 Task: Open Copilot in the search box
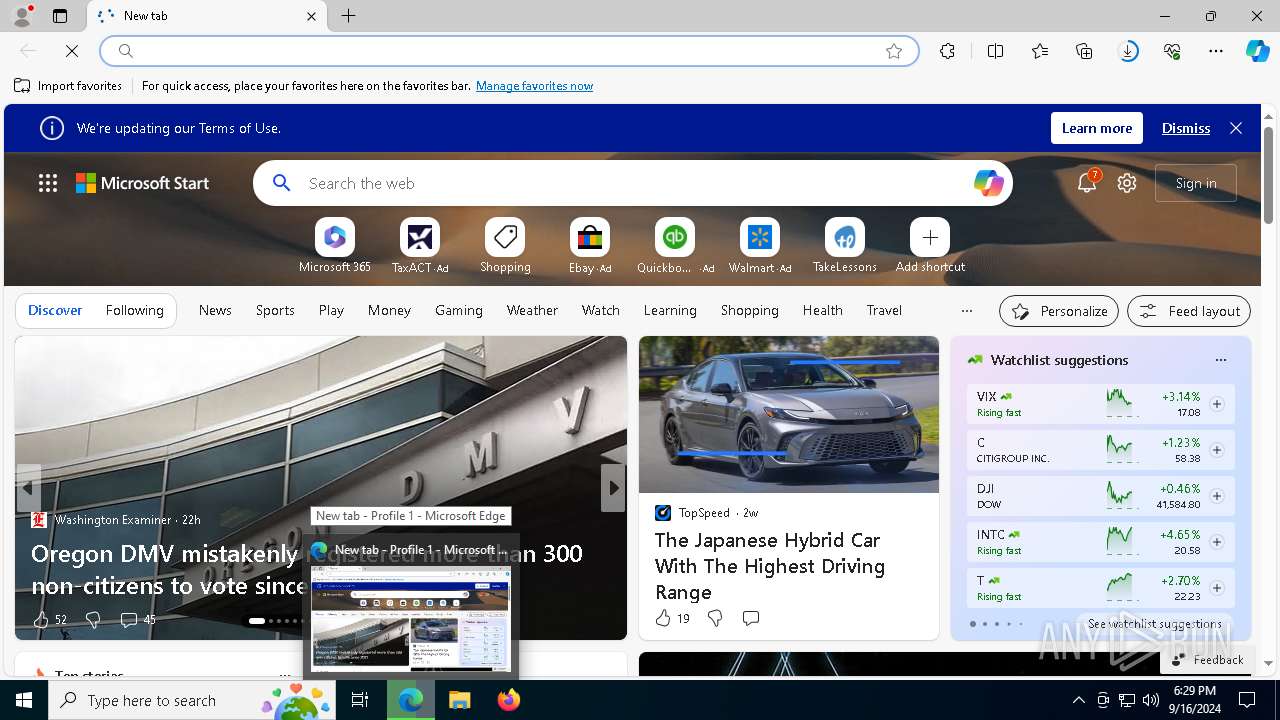[988, 183]
